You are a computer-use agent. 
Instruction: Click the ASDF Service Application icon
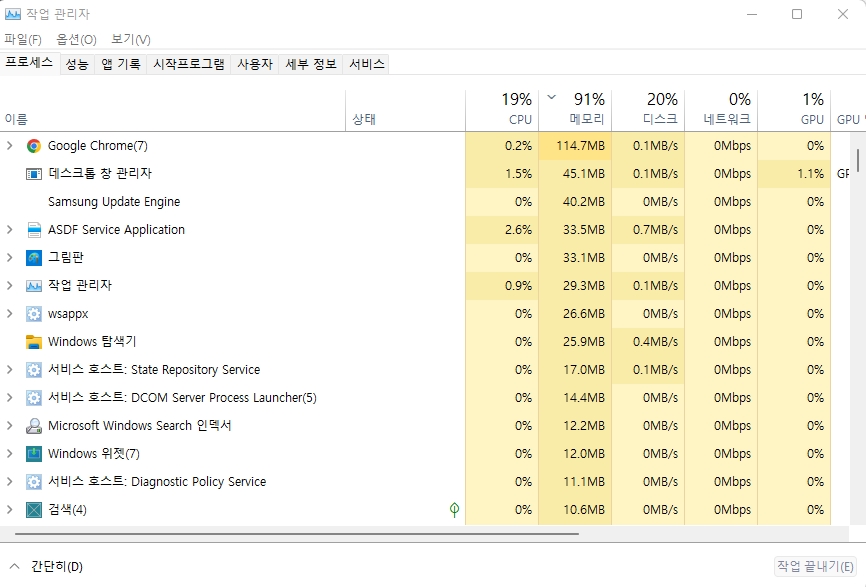pos(34,230)
